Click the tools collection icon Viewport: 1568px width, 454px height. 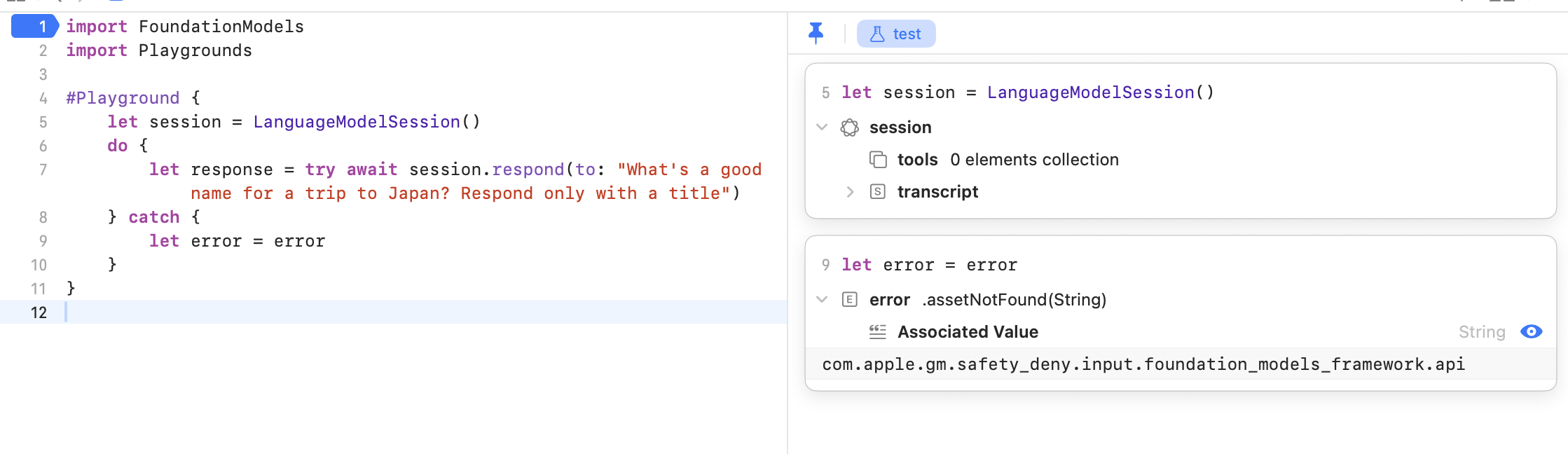click(878, 160)
